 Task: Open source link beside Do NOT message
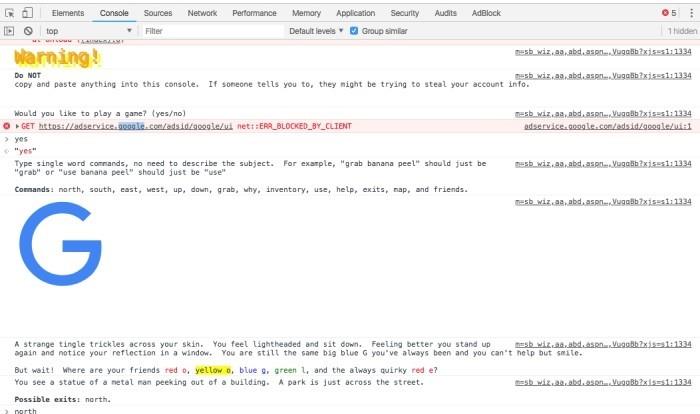coord(603,75)
